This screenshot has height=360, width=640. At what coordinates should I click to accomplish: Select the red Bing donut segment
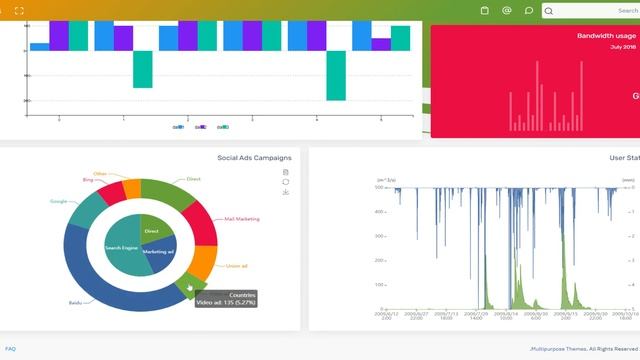point(111,193)
